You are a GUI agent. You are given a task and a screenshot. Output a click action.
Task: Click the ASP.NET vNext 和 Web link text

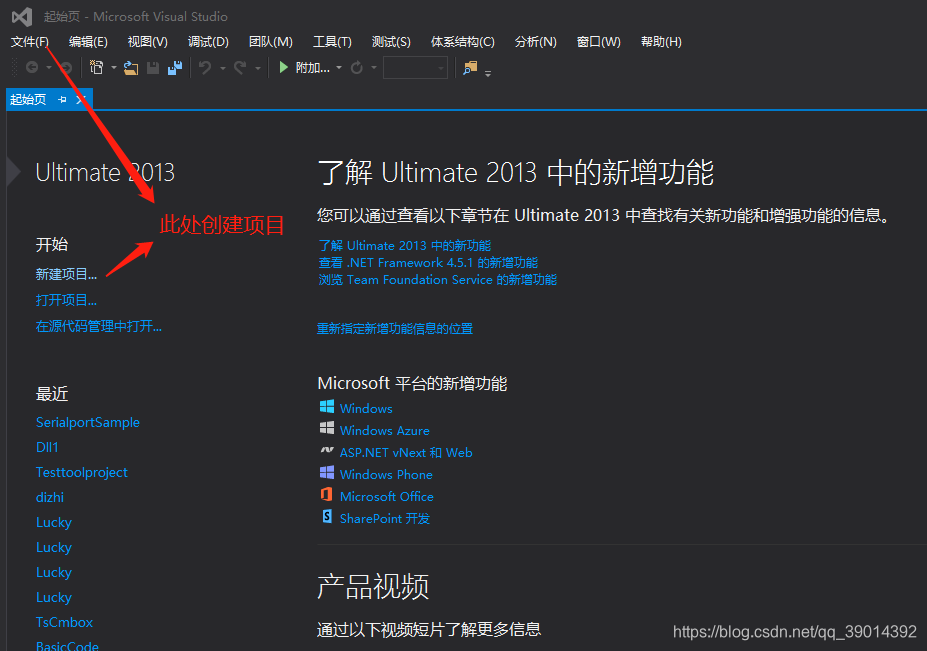[406, 452]
